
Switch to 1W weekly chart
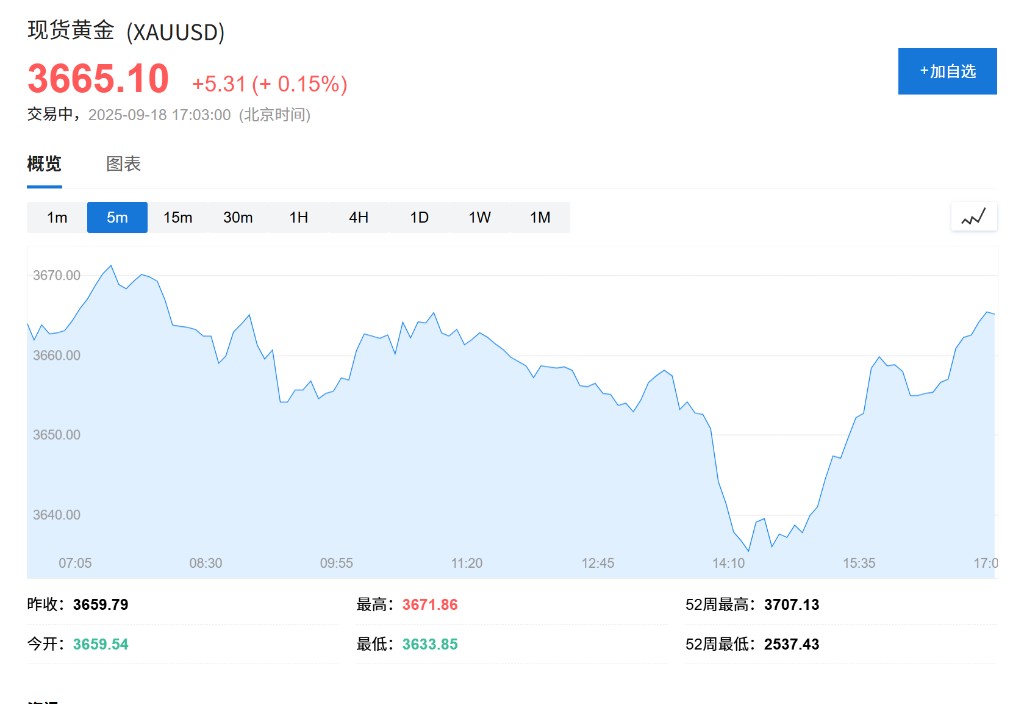(480, 217)
